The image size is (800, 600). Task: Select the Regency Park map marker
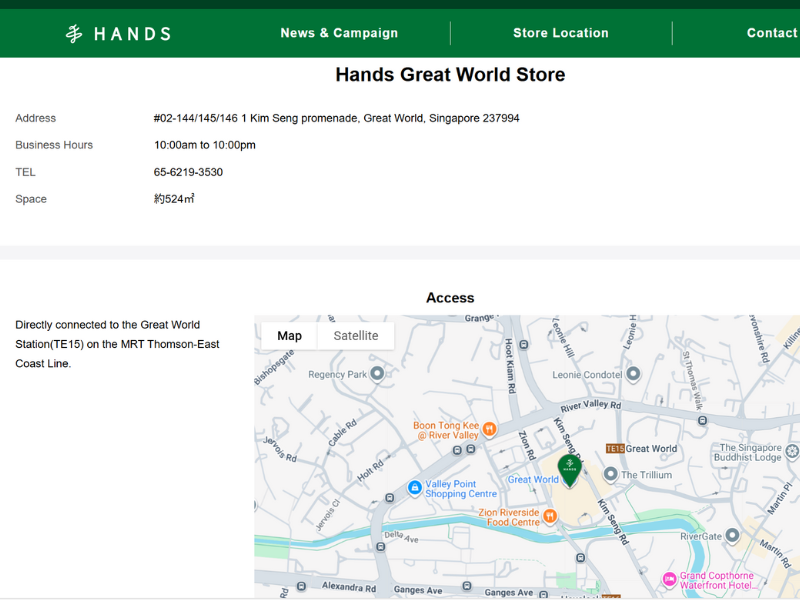point(377,374)
